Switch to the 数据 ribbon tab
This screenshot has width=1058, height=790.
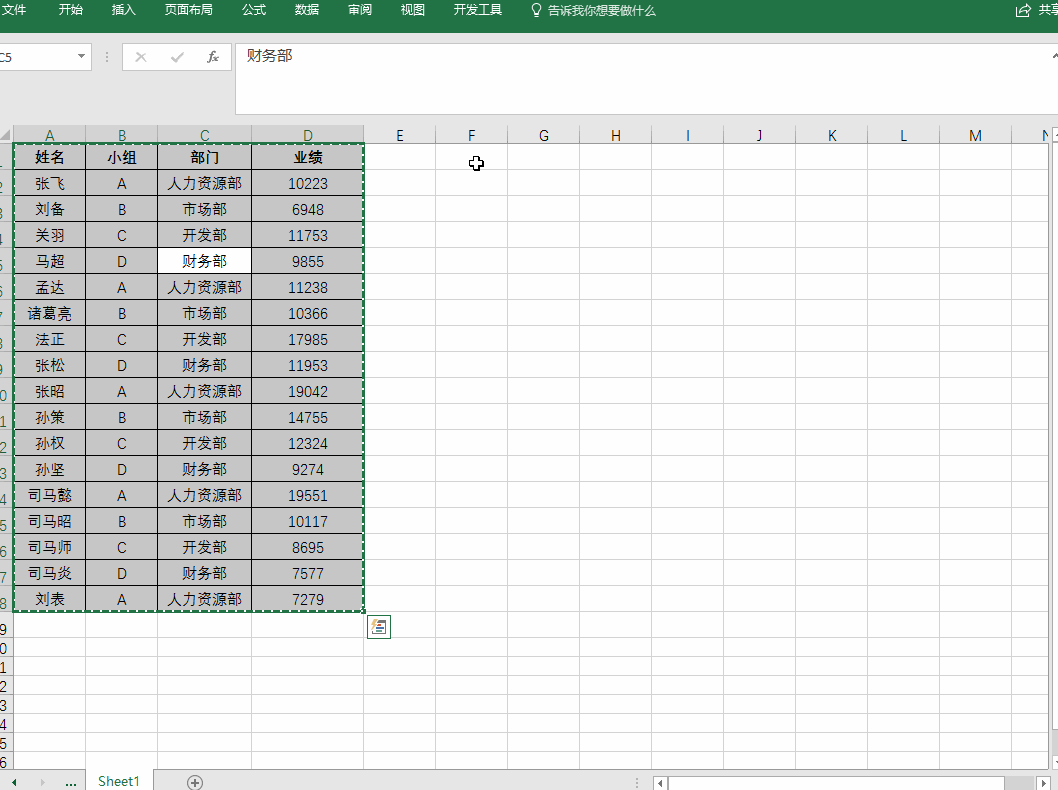click(x=307, y=10)
